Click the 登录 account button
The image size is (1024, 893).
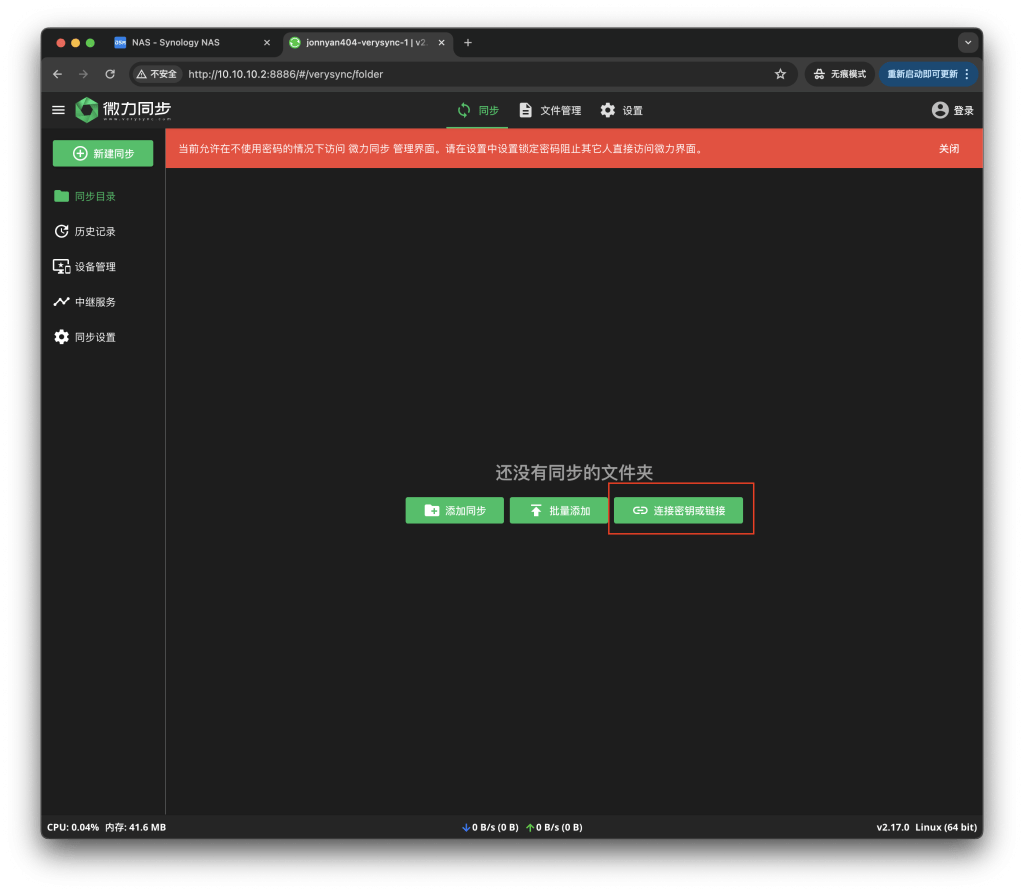point(952,110)
